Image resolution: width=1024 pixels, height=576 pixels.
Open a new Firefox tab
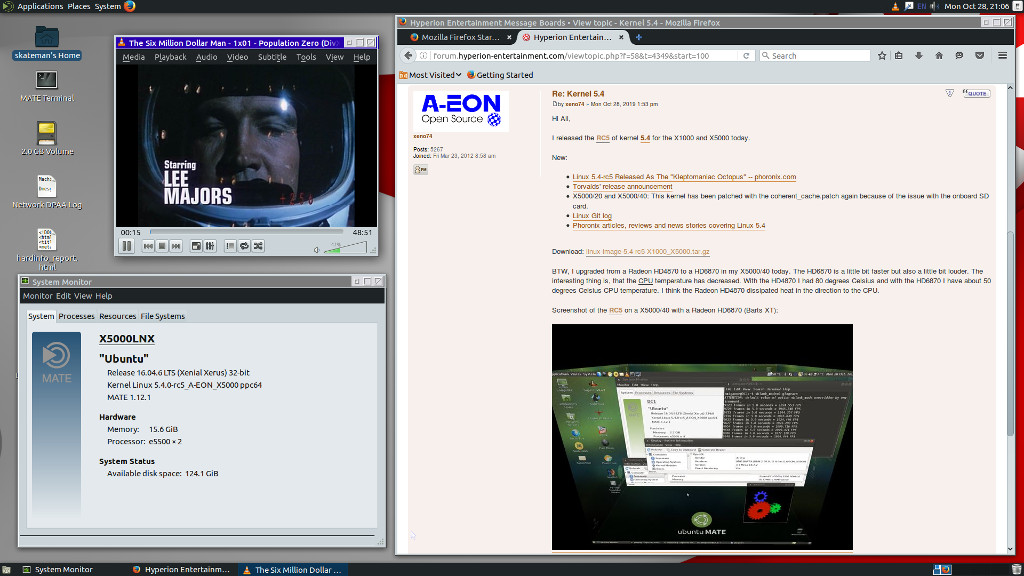click(x=639, y=37)
